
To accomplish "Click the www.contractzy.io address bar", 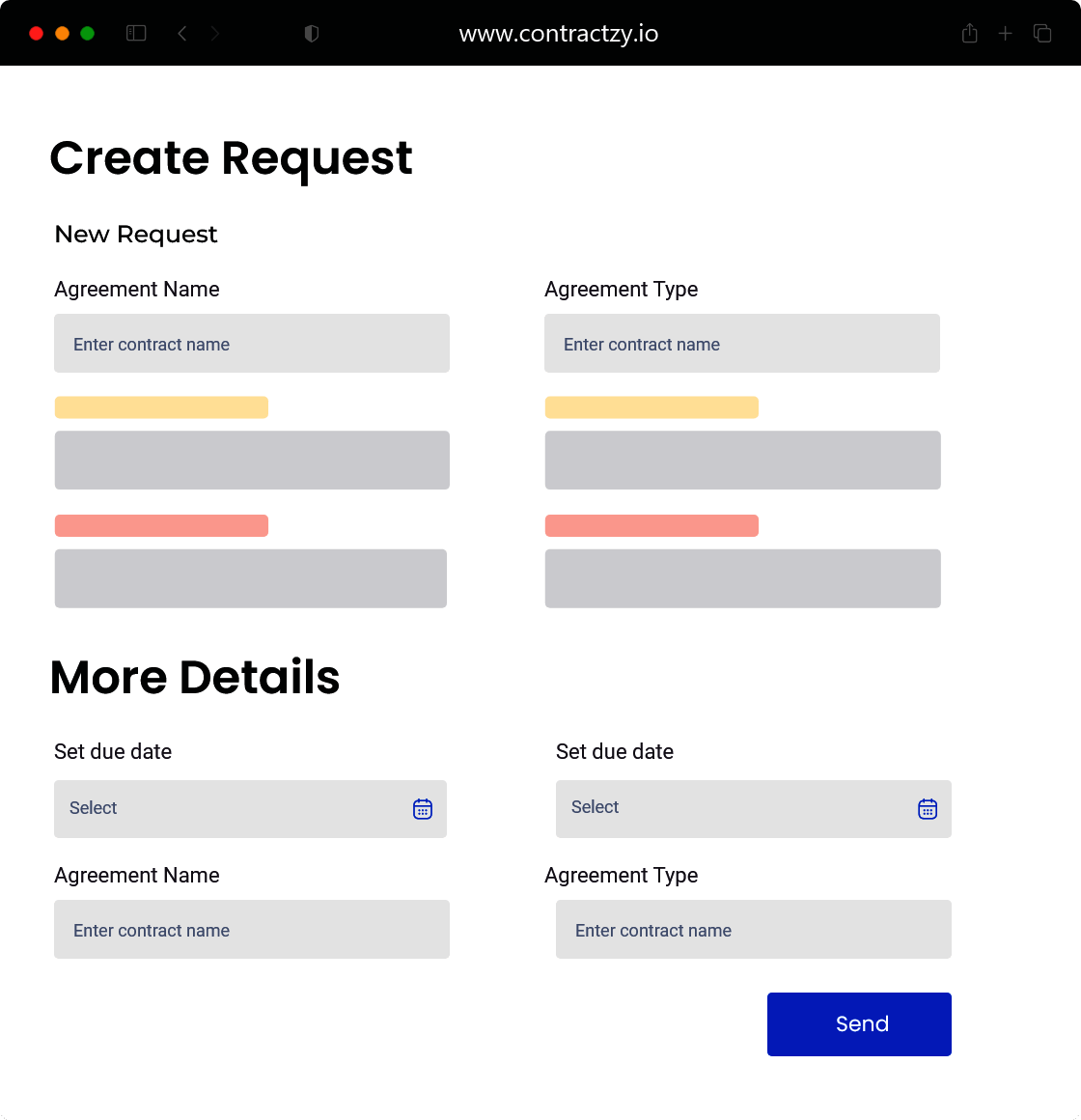I will pos(559,34).
